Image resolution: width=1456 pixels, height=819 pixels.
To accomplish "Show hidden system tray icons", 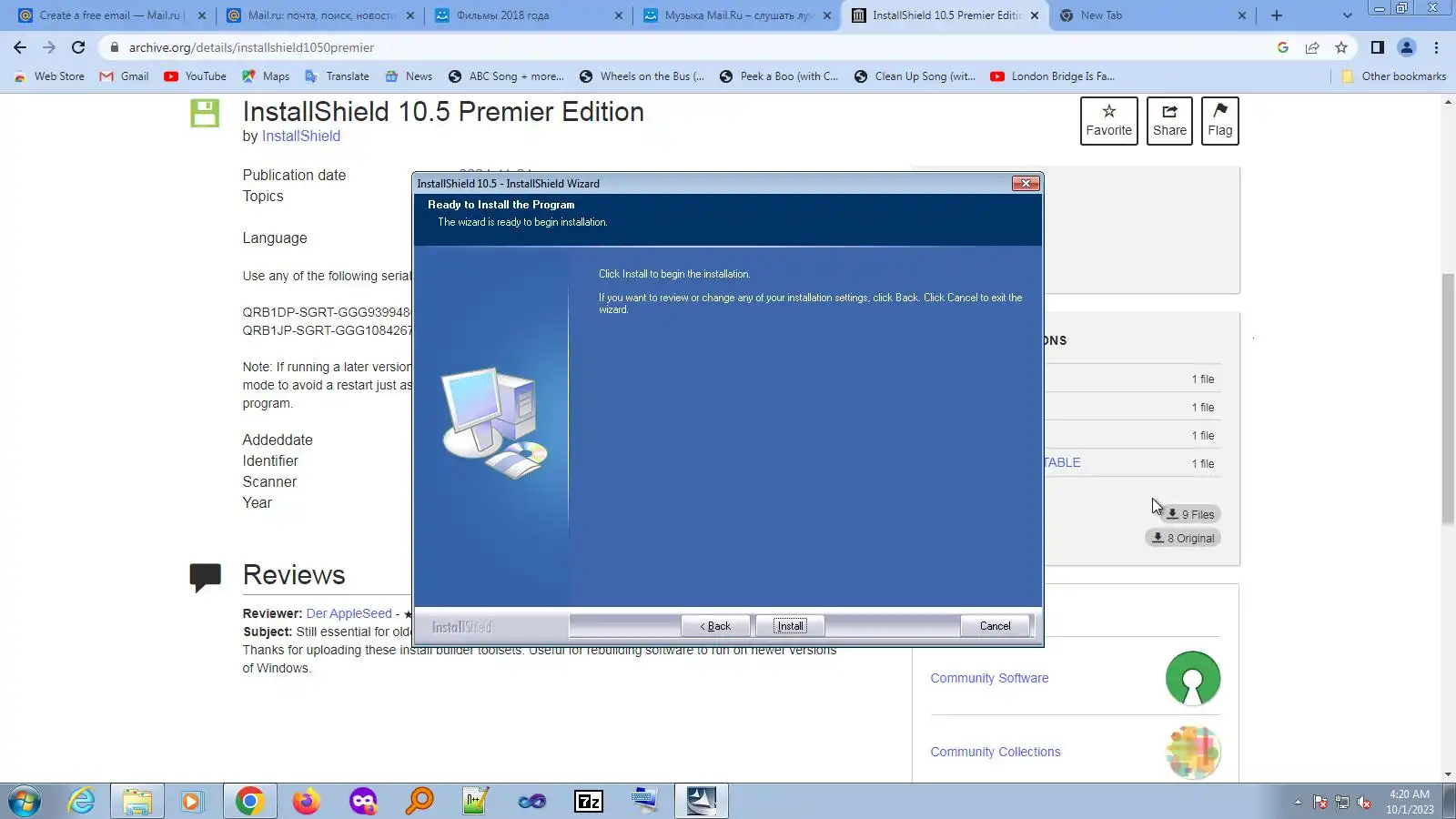I will (x=1298, y=803).
